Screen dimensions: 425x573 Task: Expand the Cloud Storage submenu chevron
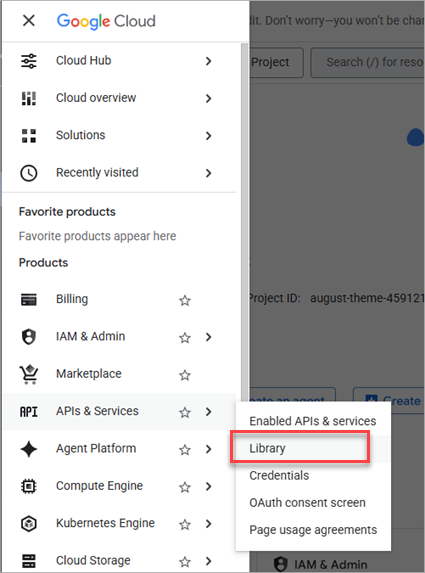point(208,561)
